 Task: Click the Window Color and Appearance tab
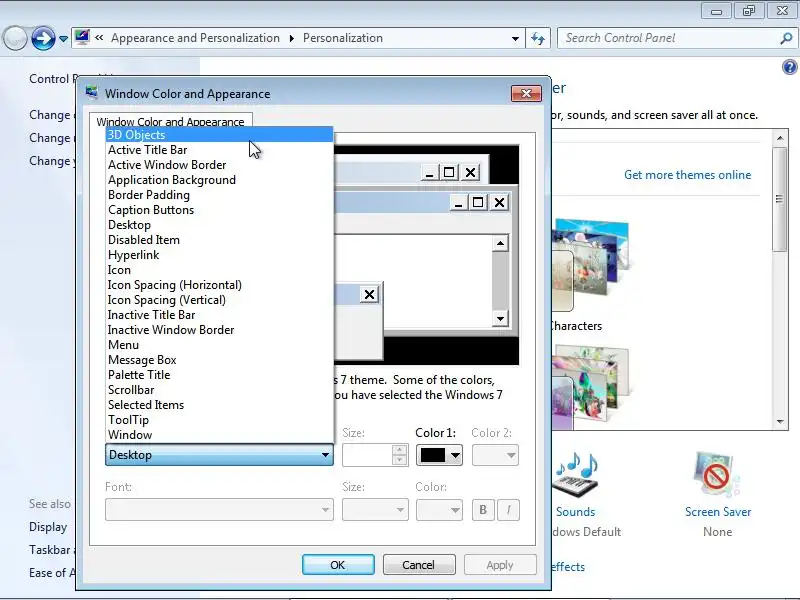[x=170, y=121]
